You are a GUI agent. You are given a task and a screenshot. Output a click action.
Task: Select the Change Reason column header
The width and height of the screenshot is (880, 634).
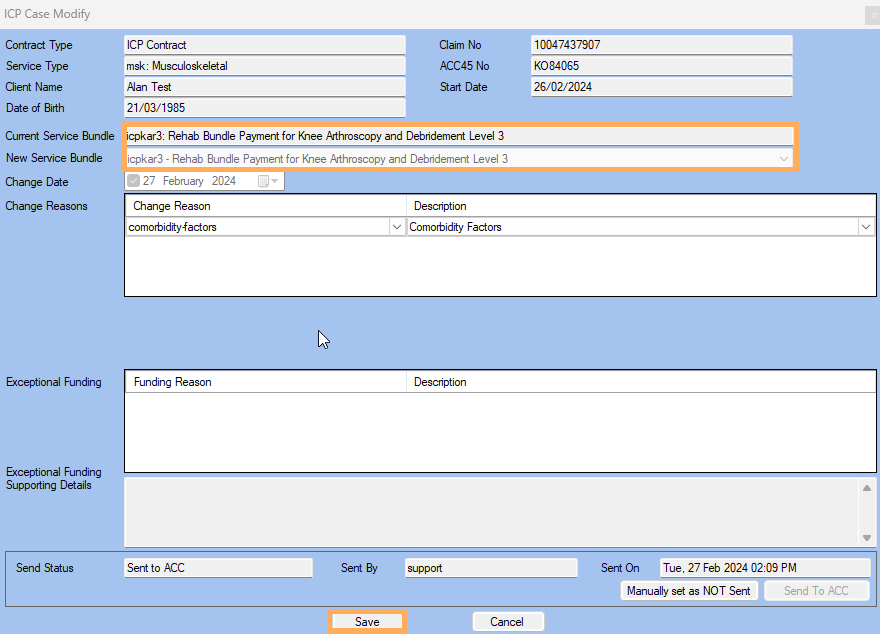[265, 206]
